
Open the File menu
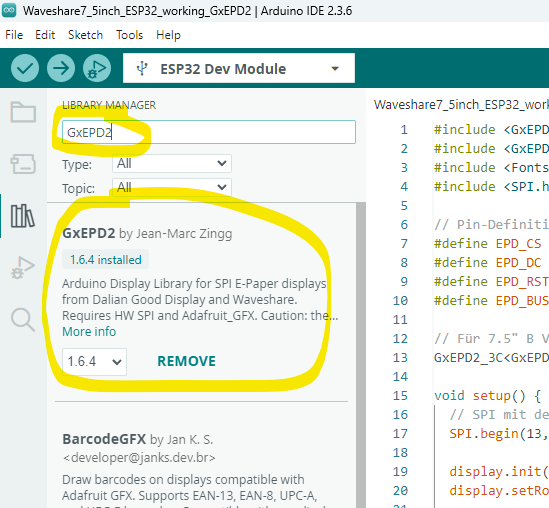point(14,35)
